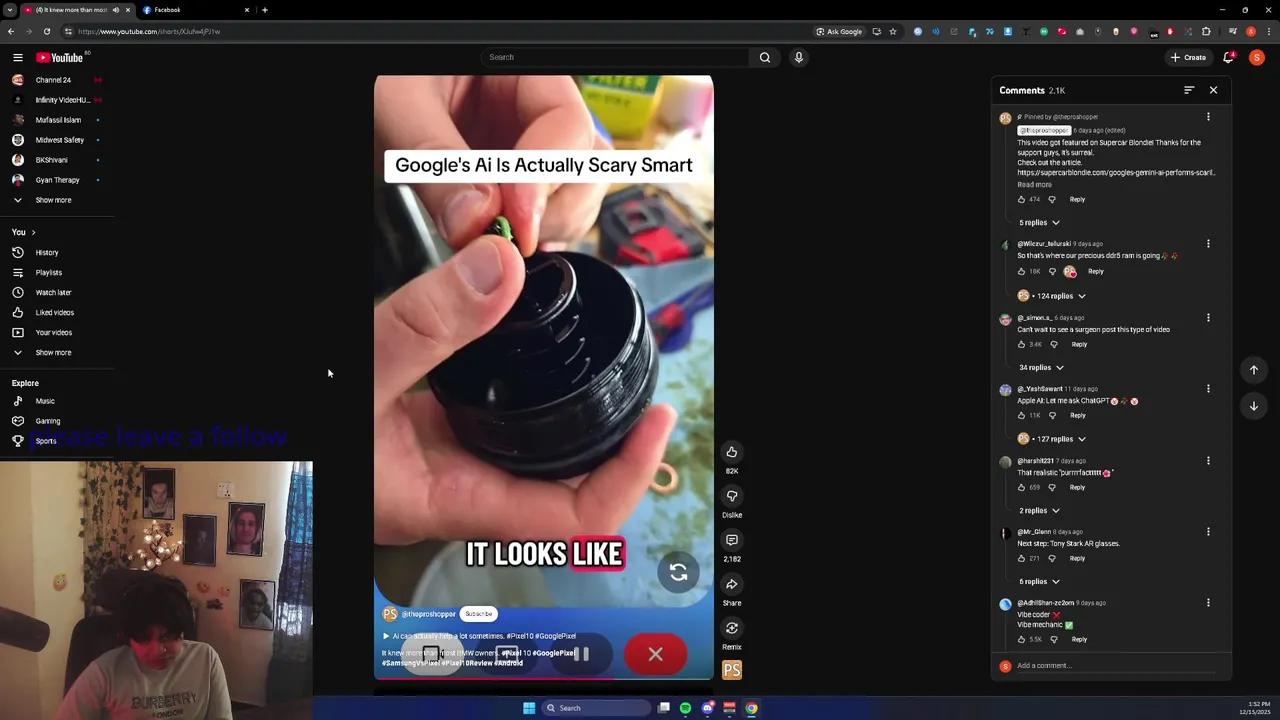Expand 5 replies on pinned comment
1280x720 pixels.
click(1038, 223)
